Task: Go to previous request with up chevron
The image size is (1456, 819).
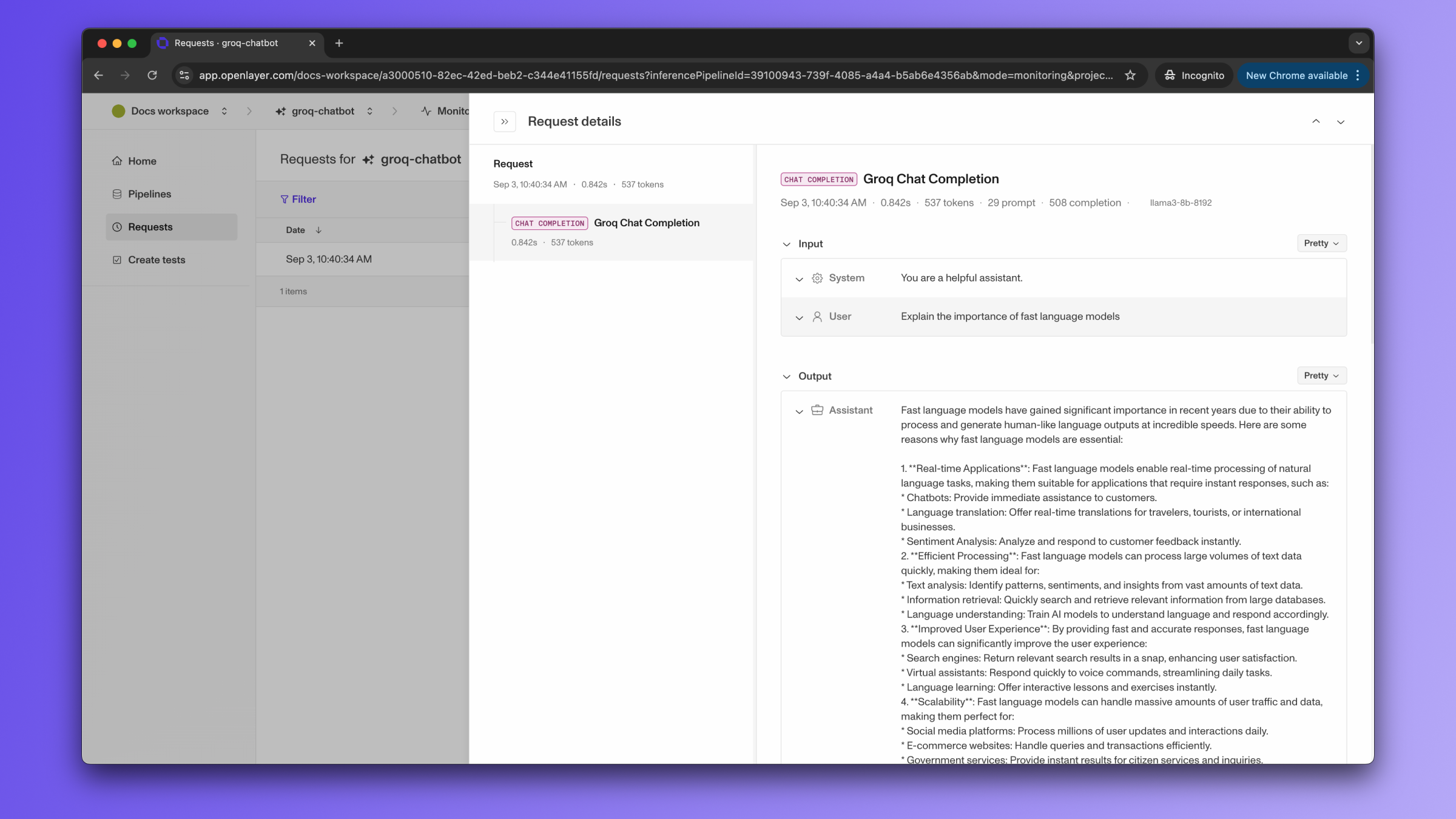Action: click(1316, 121)
